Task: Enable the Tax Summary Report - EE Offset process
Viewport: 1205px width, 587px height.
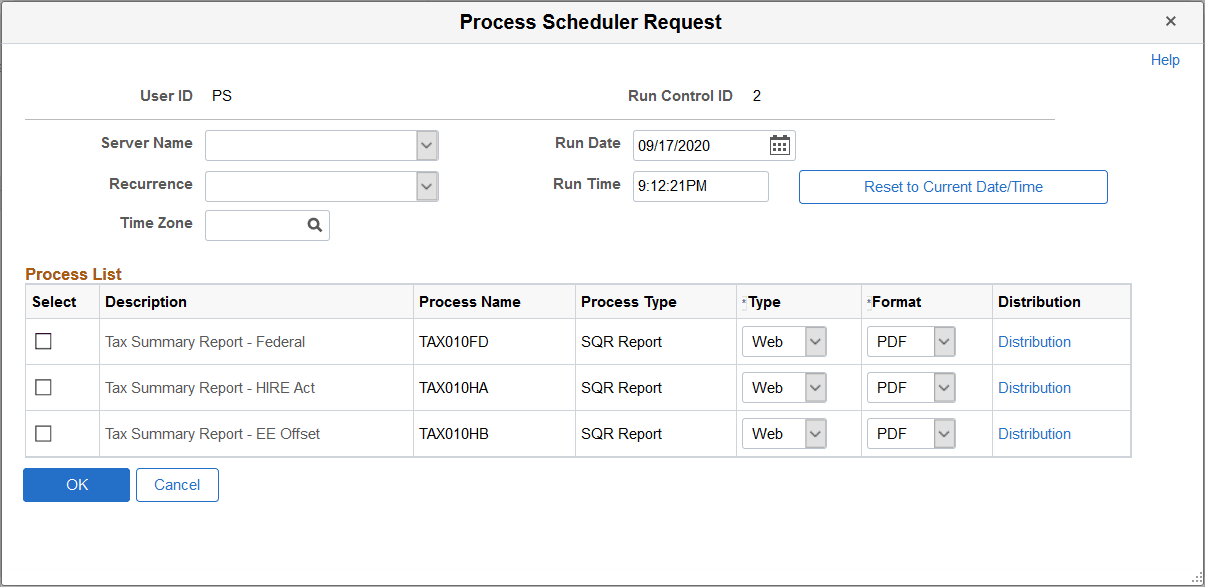Action: click(43, 433)
